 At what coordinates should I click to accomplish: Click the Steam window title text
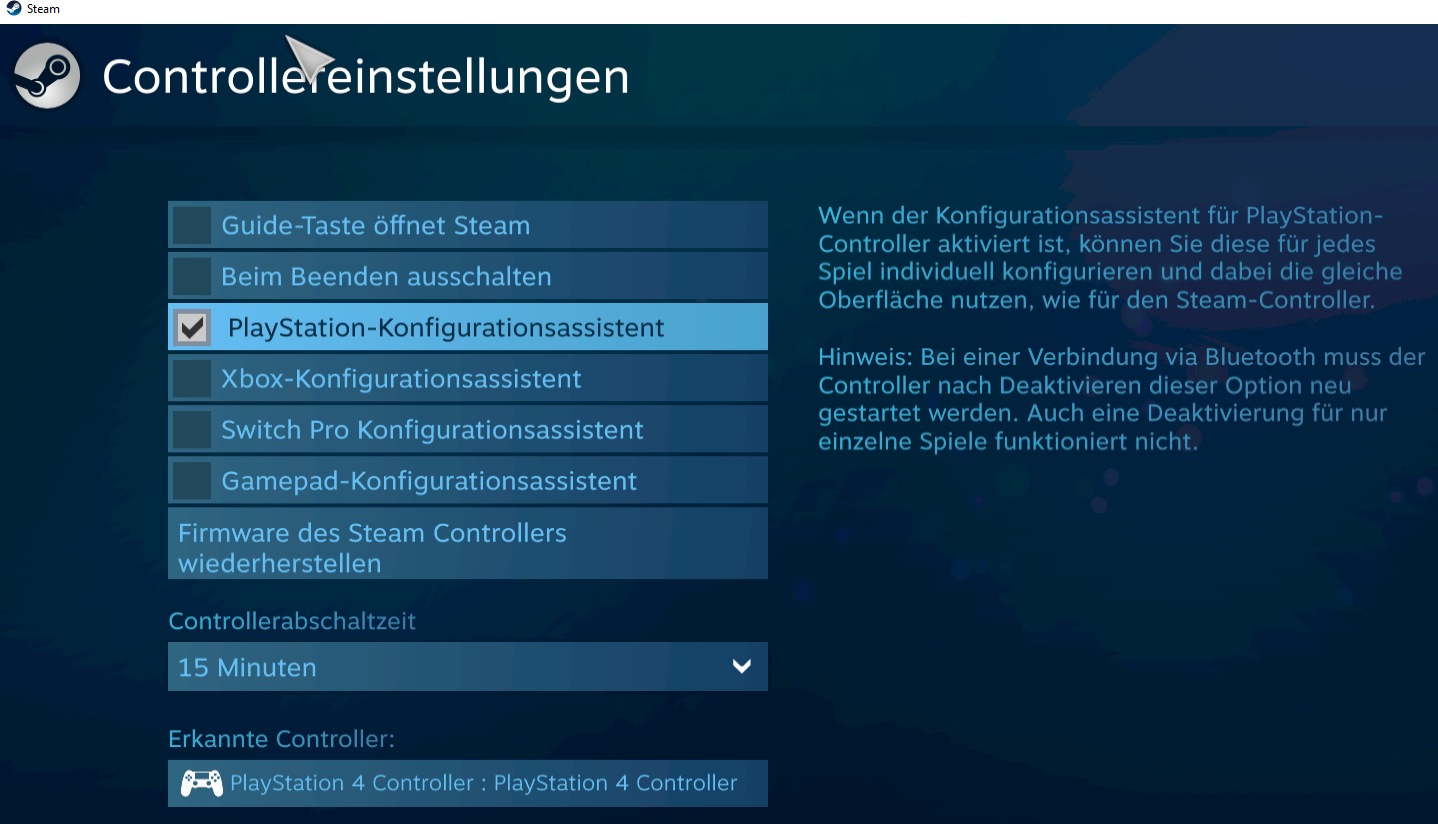tap(43, 9)
